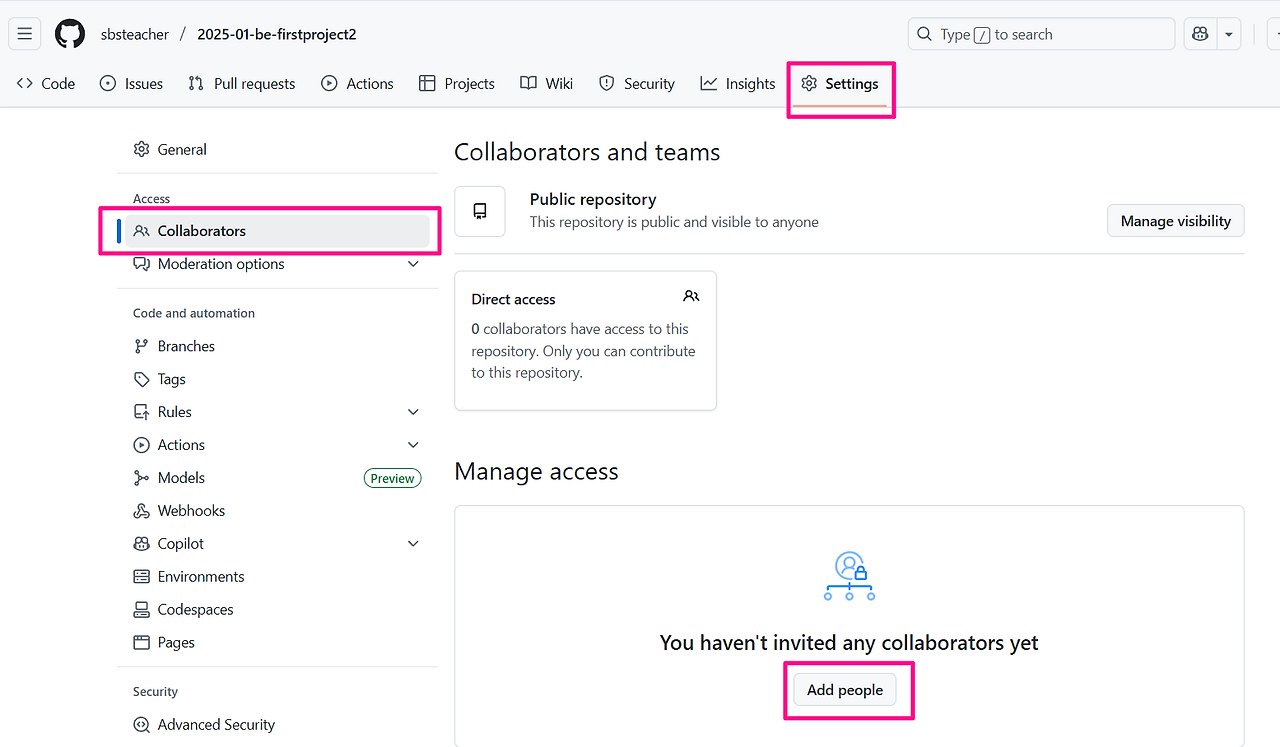Focus the 'Type / to search' box
The image size is (1280, 747).
point(1041,34)
